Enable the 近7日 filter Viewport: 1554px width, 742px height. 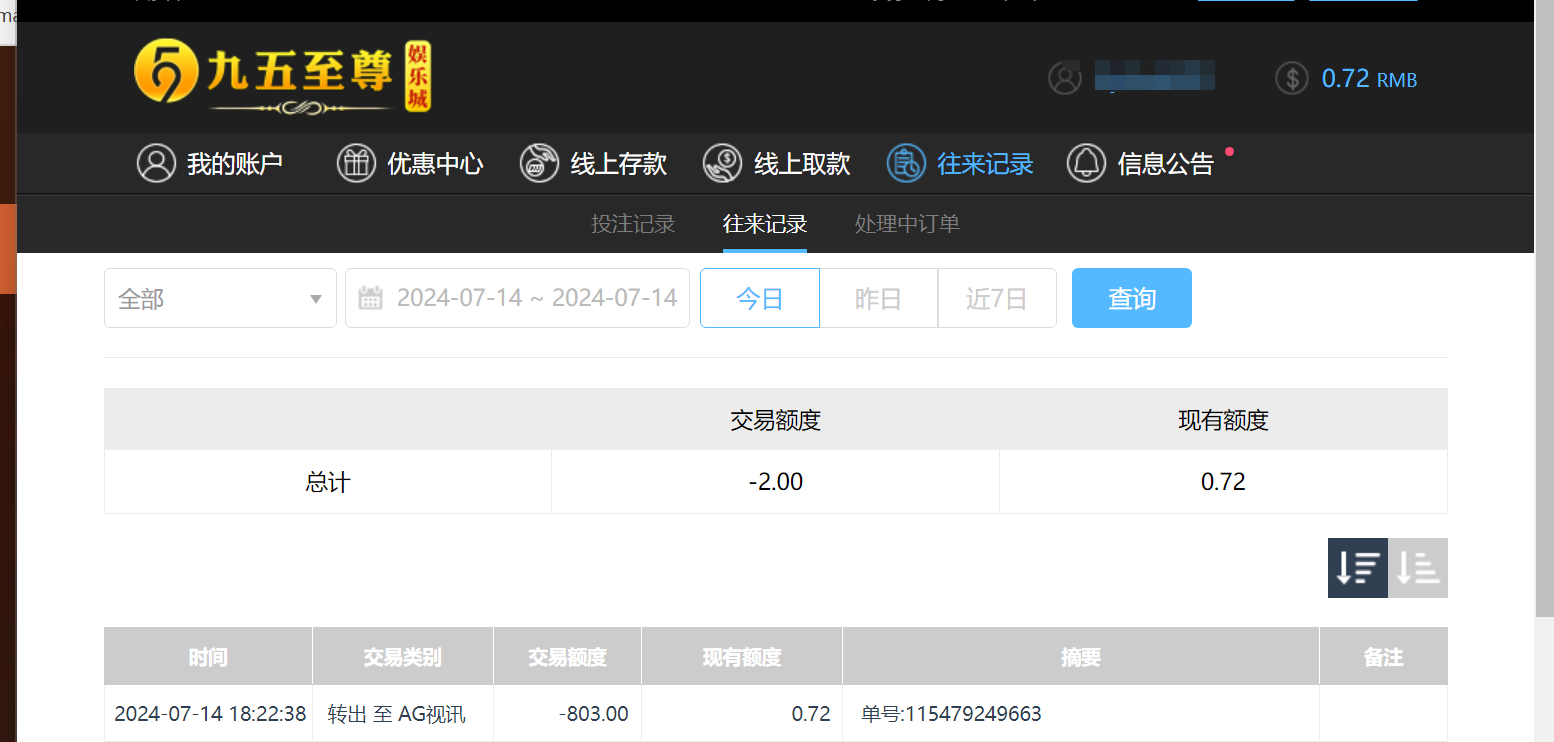[997, 297]
